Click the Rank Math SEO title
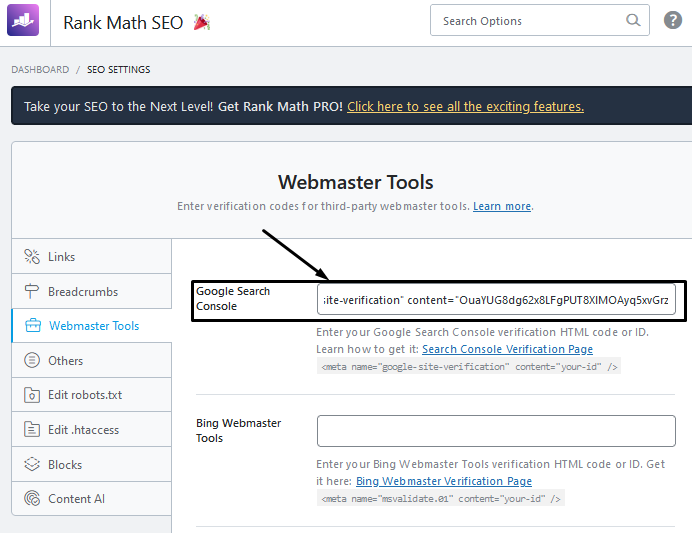The width and height of the screenshot is (692, 533). (x=123, y=23)
